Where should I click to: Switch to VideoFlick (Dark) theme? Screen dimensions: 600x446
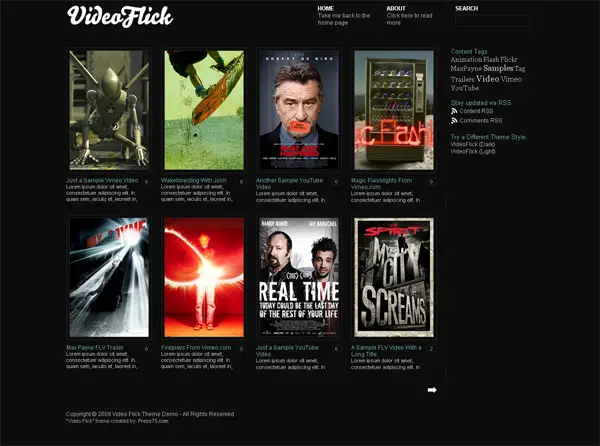[x=473, y=145]
